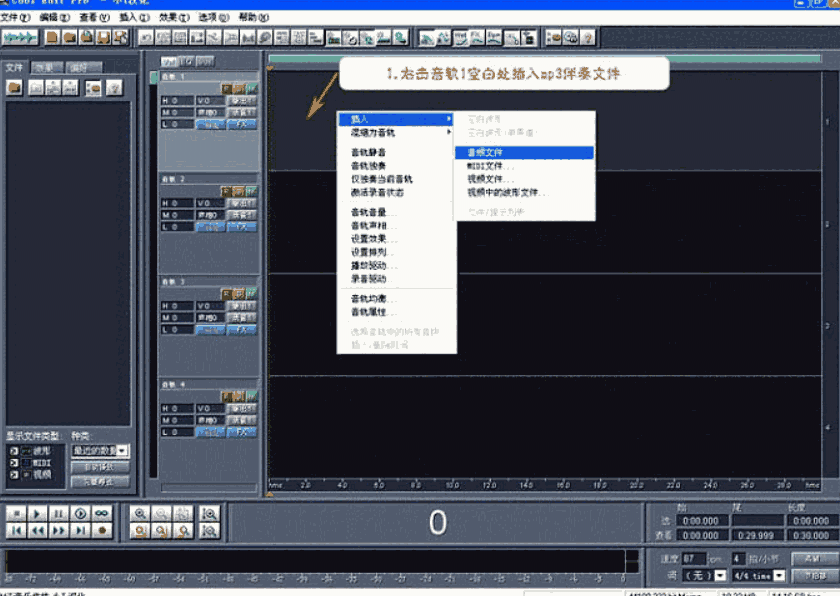Click the large time display showing 0
The height and width of the screenshot is (596, 840).
tap(437, 522)
